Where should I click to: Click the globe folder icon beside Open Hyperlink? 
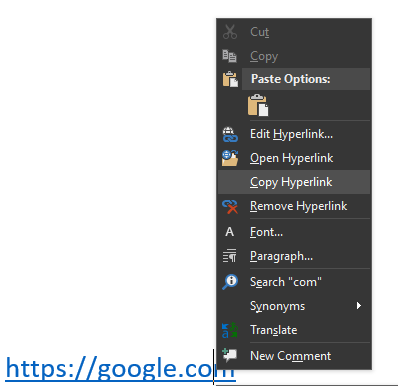[x=230, y=158]
